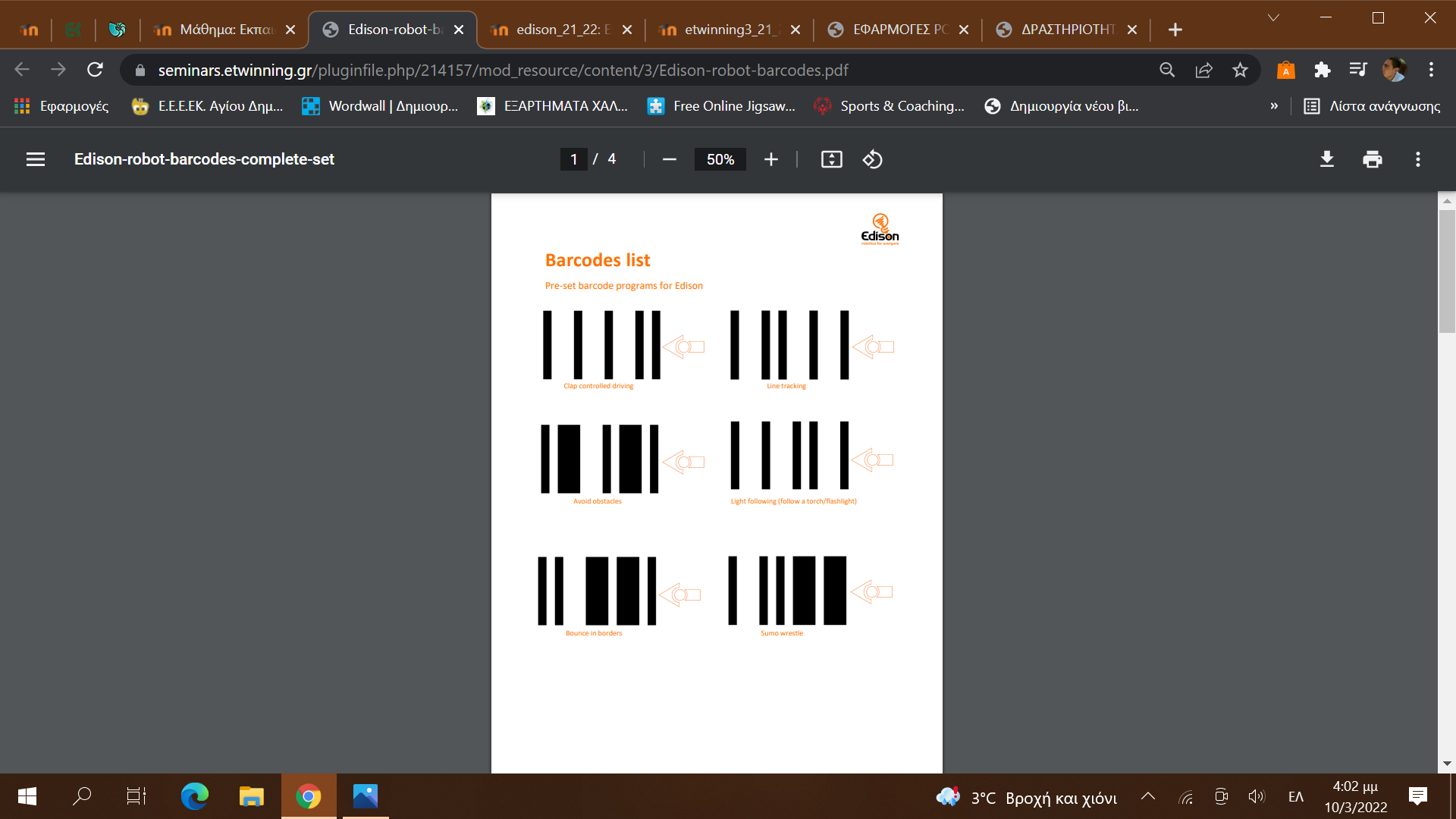The width and height of the screenshot is (1456, 819).
Task: Open Sports & Coaching bookmark
Action: tap(890, 106)
